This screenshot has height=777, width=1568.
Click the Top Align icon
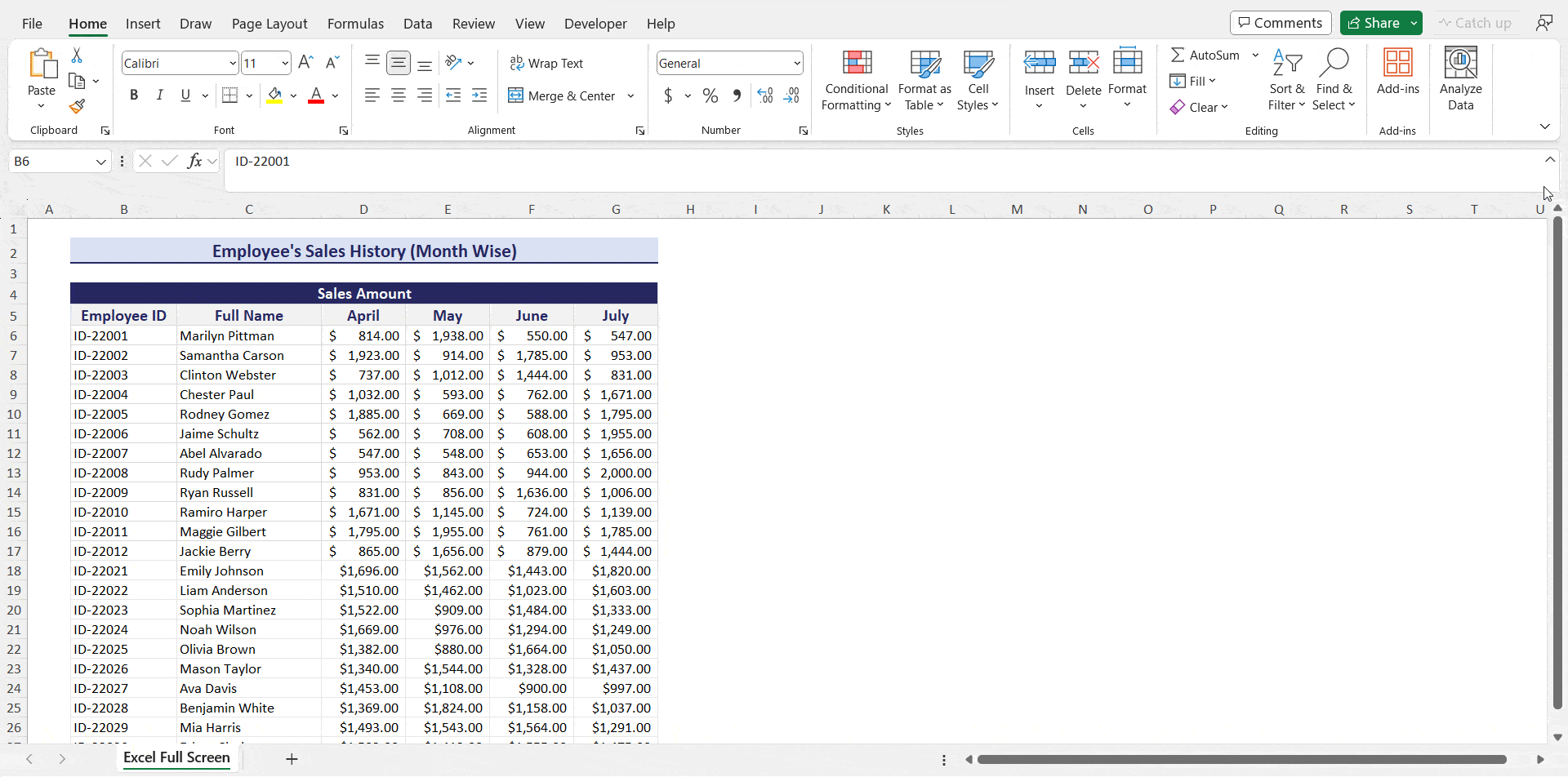372,62
